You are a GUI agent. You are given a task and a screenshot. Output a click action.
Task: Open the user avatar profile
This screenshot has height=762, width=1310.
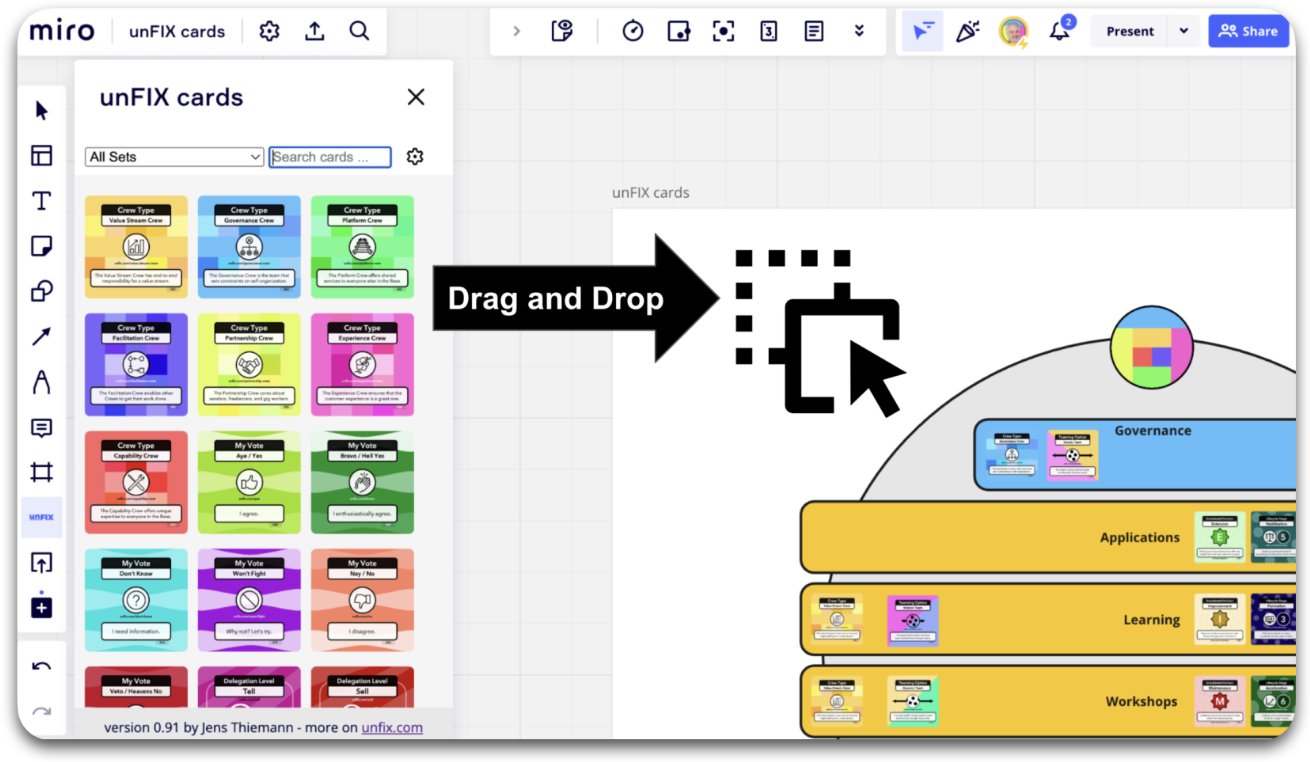point(1013,31)
